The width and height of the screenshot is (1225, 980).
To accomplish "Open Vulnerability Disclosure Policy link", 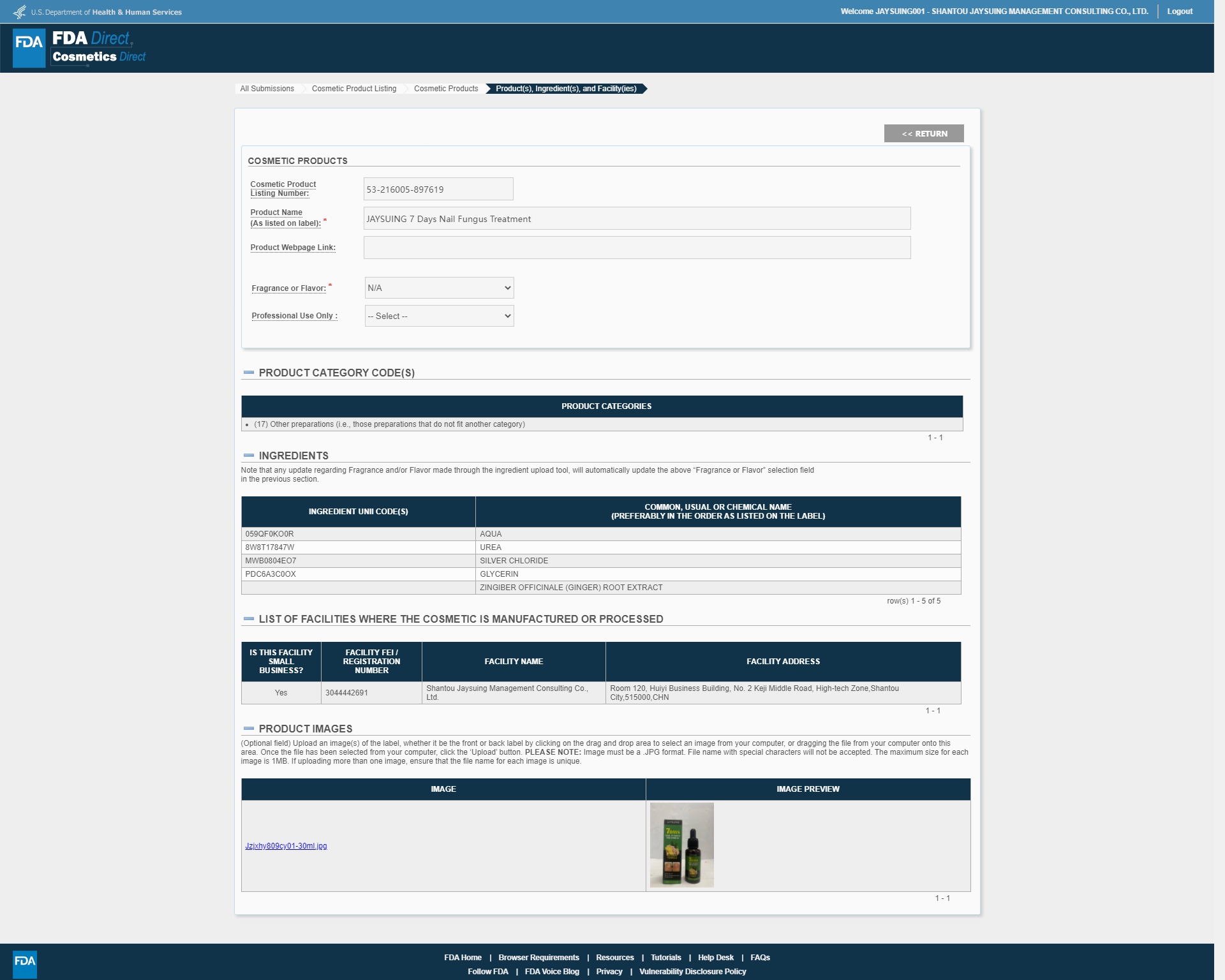I will [692, 972].
